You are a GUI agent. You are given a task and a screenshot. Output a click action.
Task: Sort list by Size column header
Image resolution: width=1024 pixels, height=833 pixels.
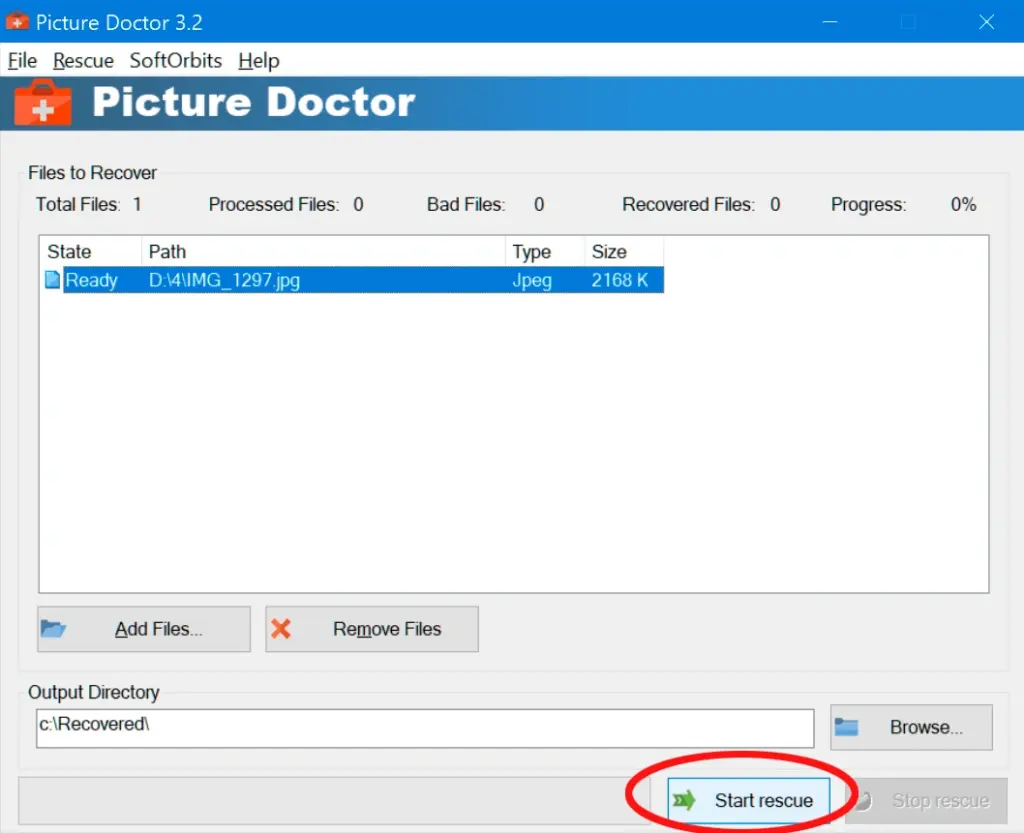coord(622,251)
